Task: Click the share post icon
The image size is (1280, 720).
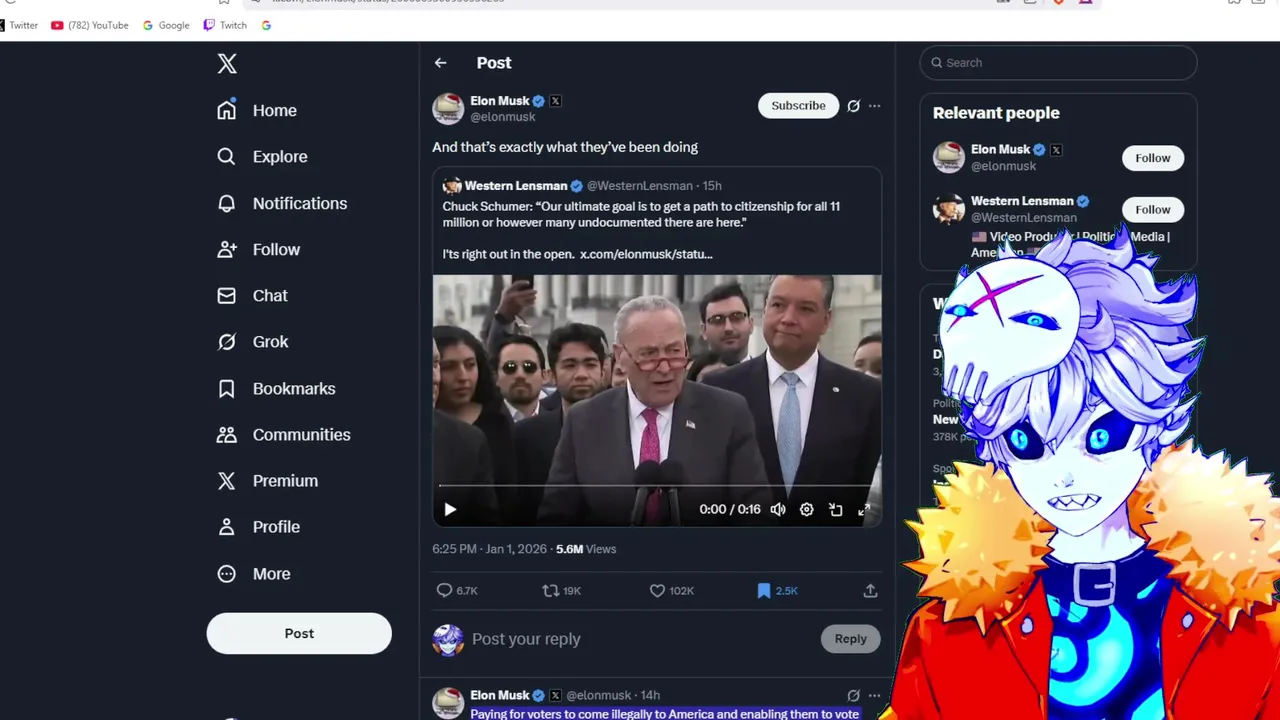Action: tap(870, 591)
